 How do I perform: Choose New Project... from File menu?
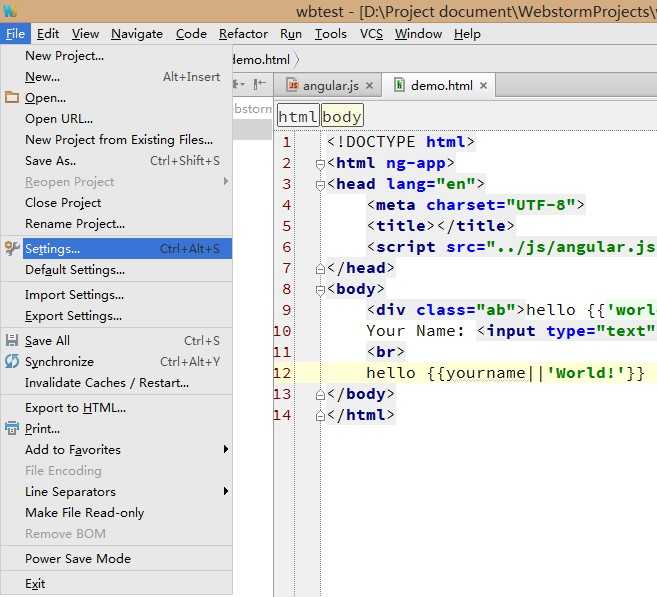[x=116, y=56]
